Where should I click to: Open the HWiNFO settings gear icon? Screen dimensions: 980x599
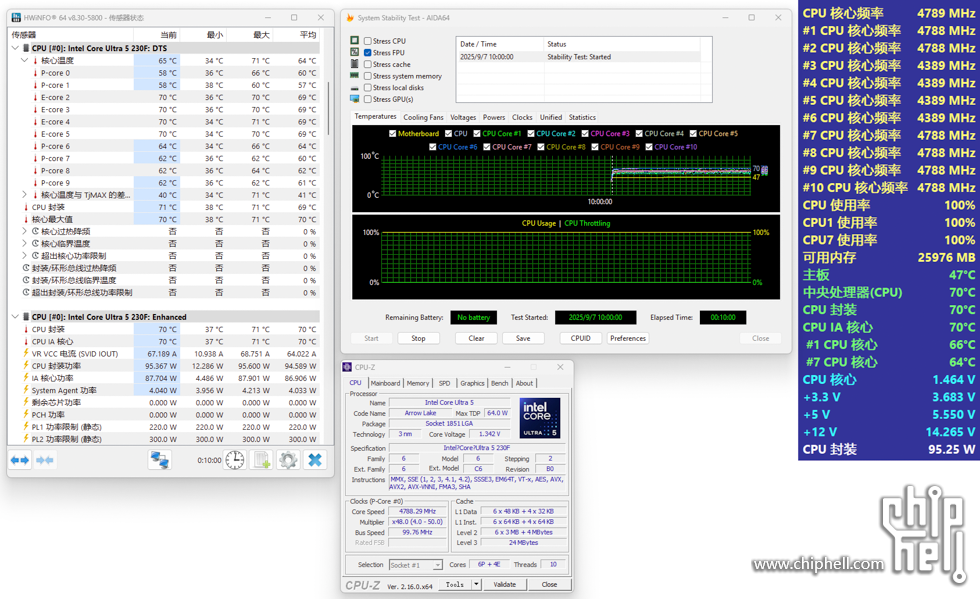288,460
